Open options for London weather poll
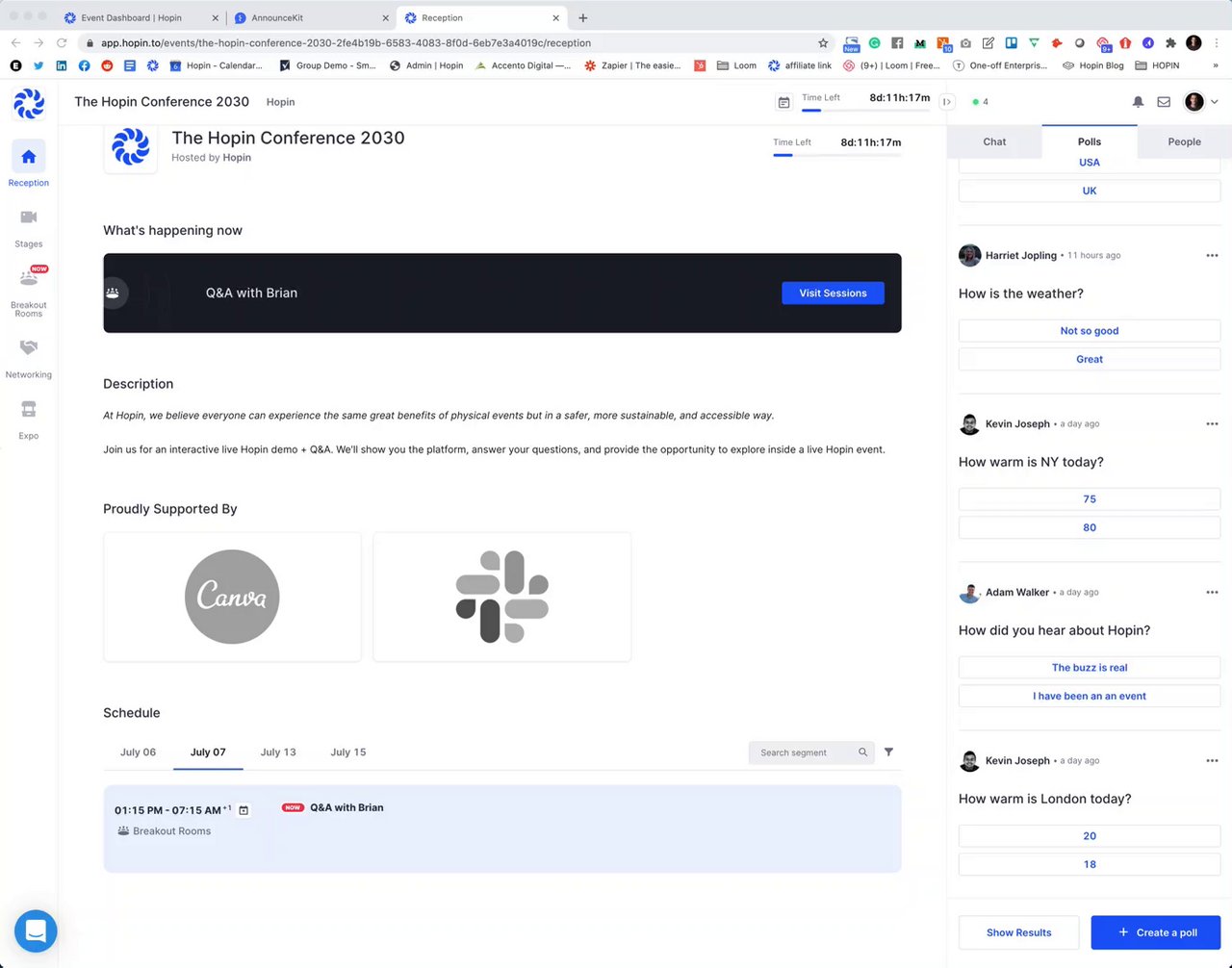 (x=1212, y=760)
